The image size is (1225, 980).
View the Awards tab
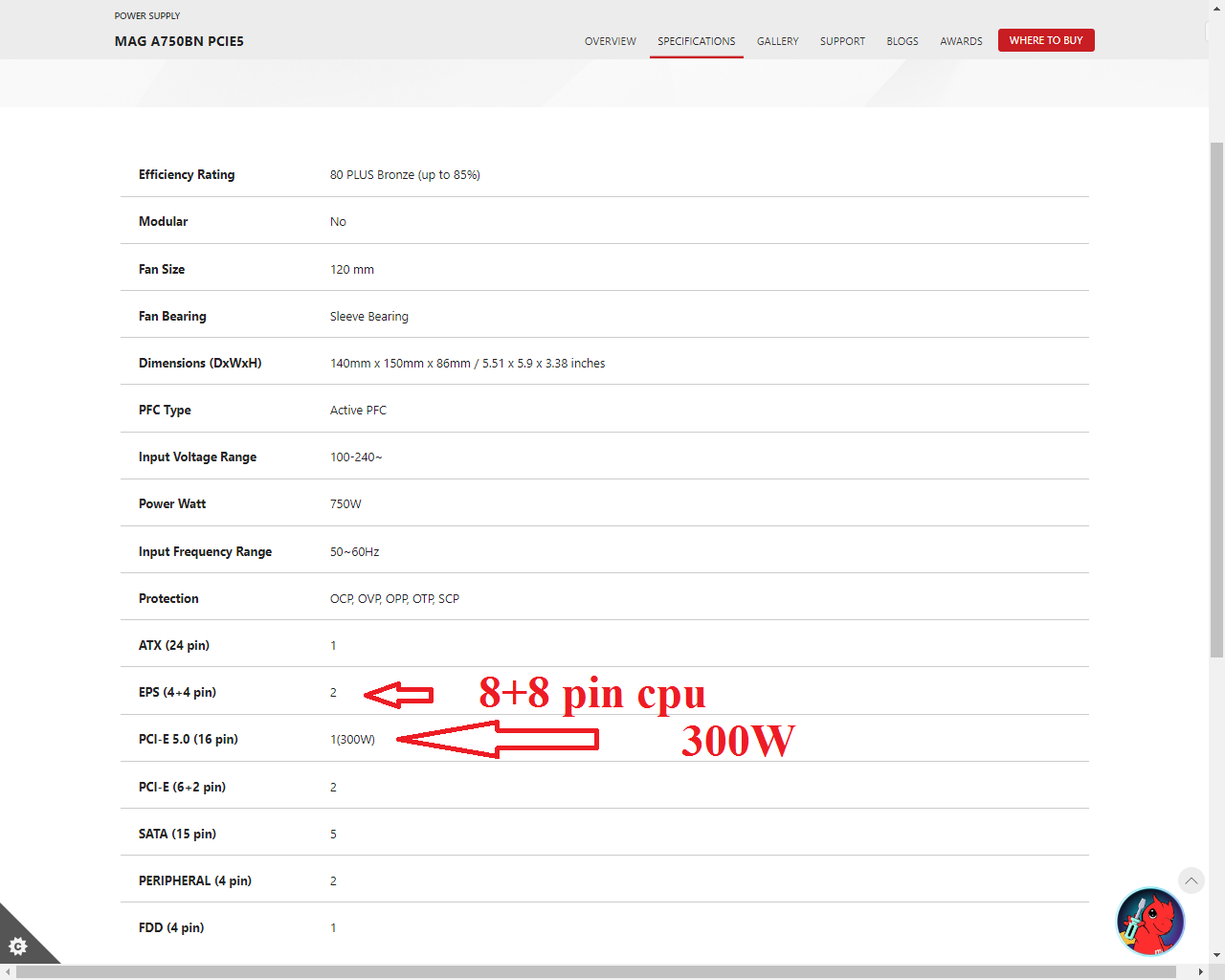961,41
